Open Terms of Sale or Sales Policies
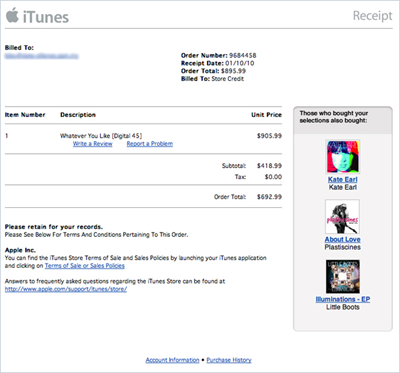Screen dimensions: 400x373 point(85,266)
